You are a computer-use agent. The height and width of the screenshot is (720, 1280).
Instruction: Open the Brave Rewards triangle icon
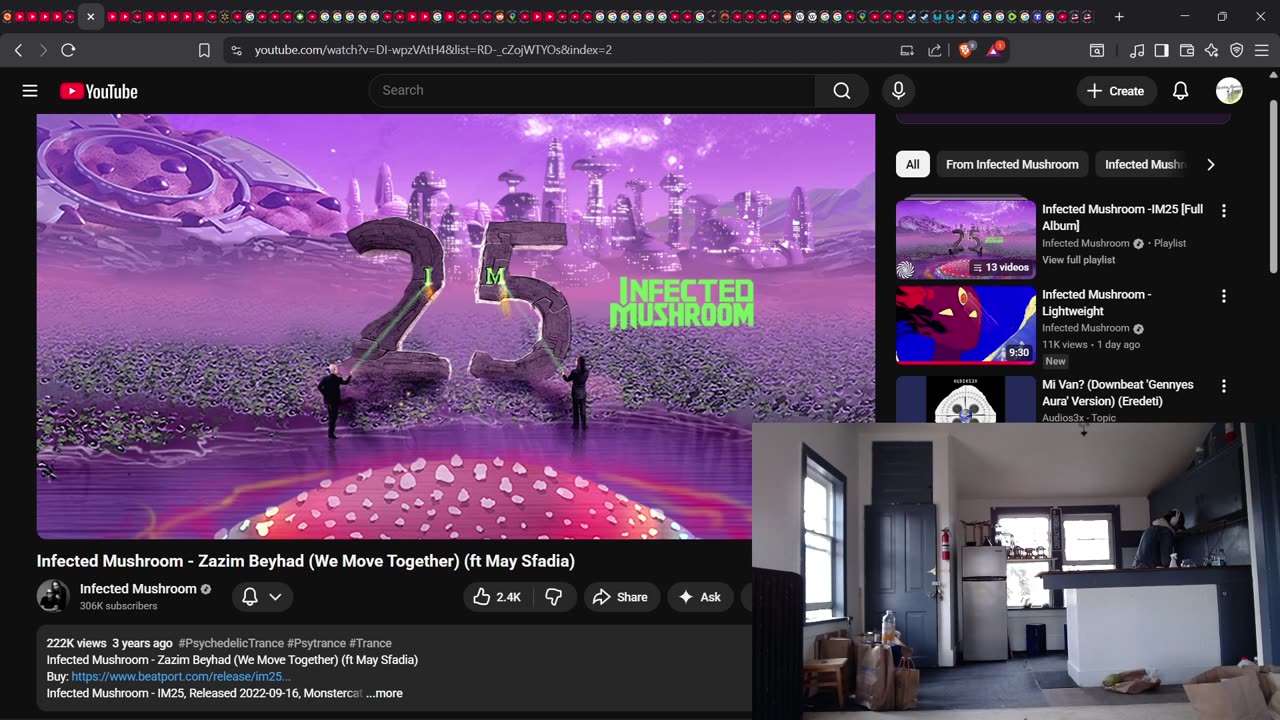click(994, 50)
